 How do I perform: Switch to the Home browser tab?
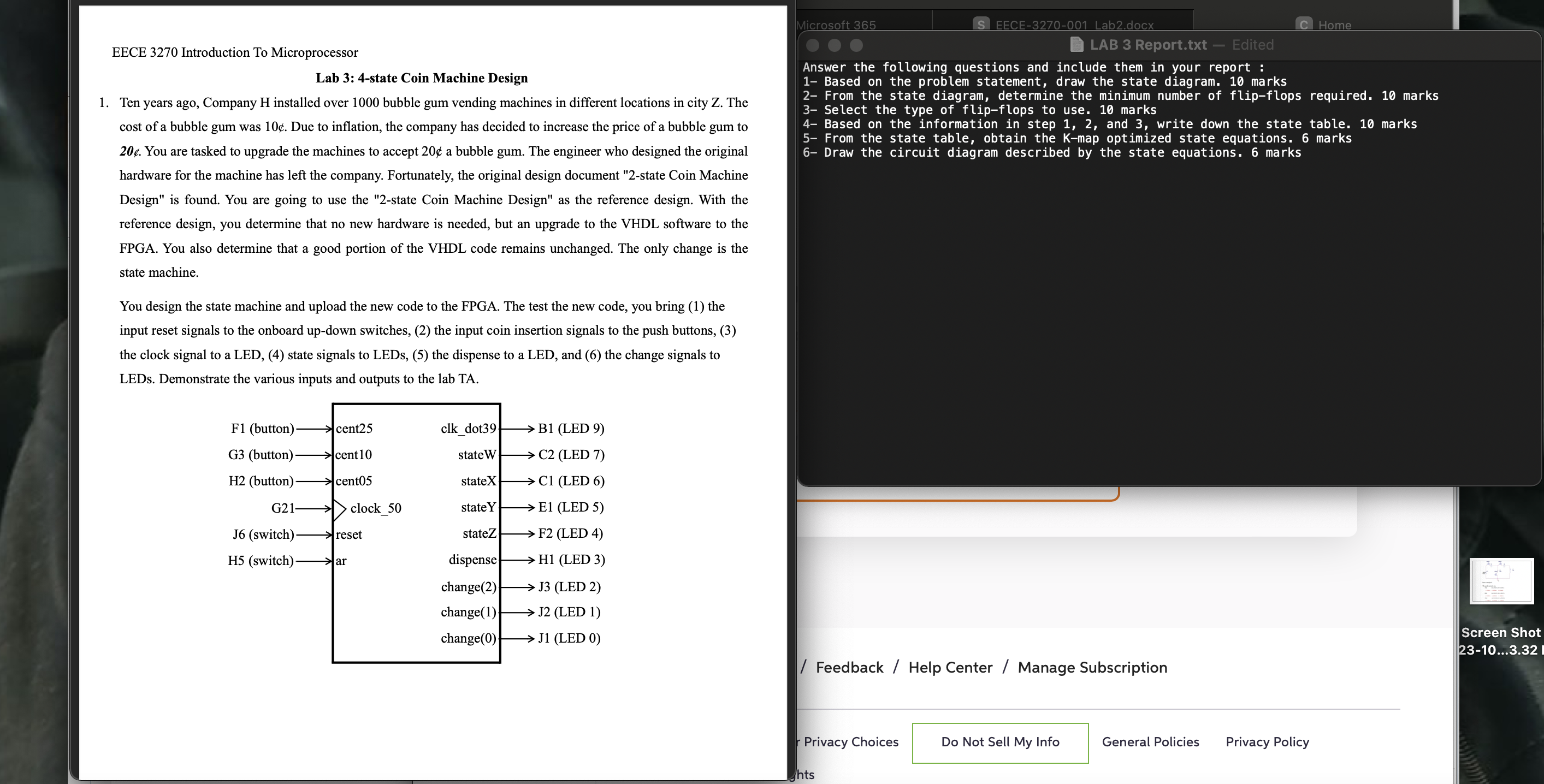(x=1334, y=25)
